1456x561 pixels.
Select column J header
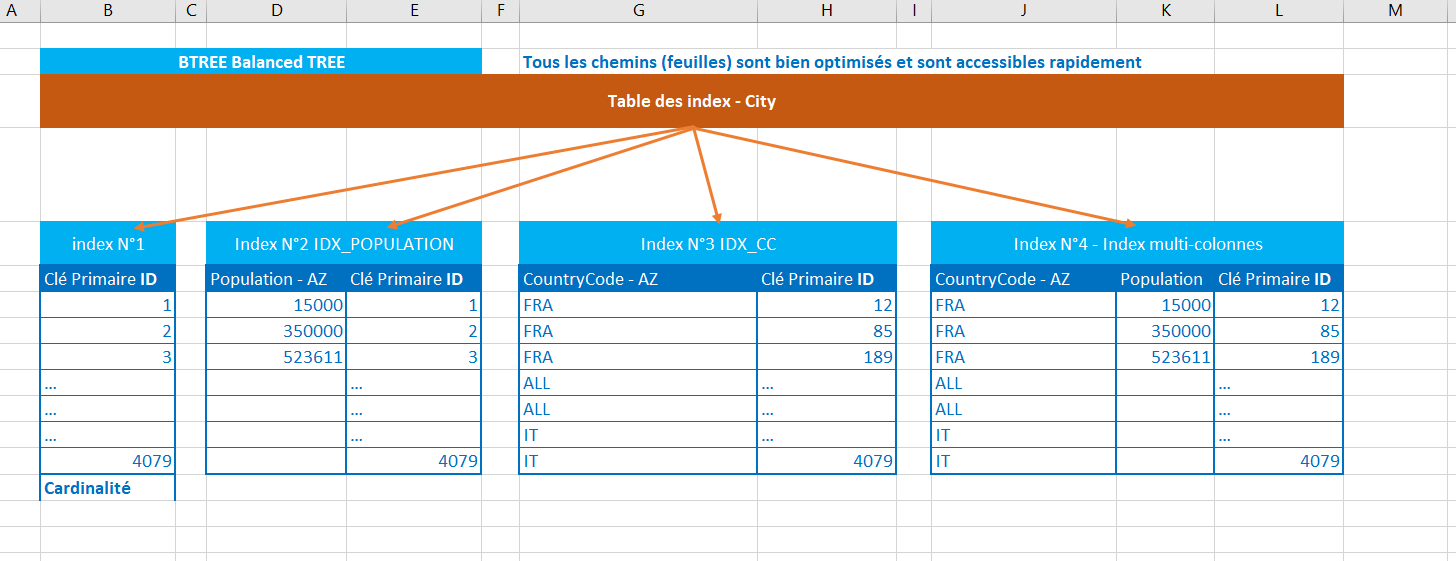click(1024, 11)
